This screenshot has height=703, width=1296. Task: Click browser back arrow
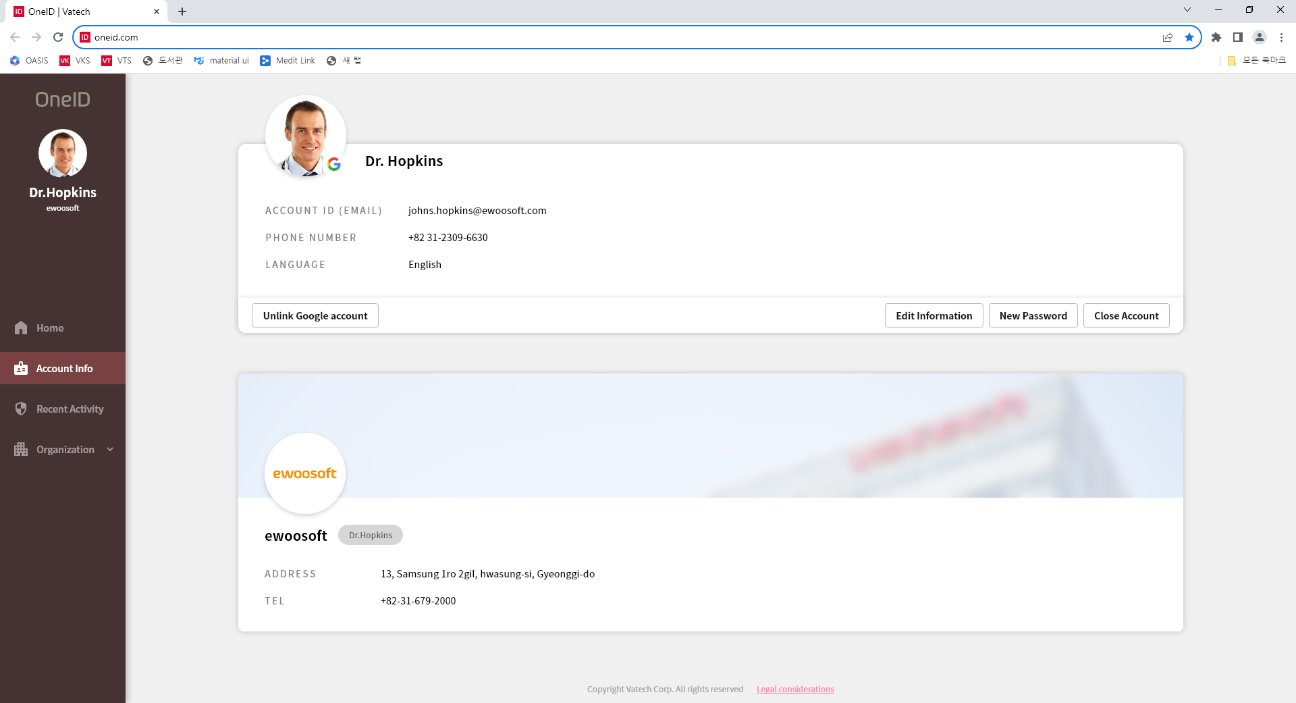pyautogui.click(x=15, y=37)
